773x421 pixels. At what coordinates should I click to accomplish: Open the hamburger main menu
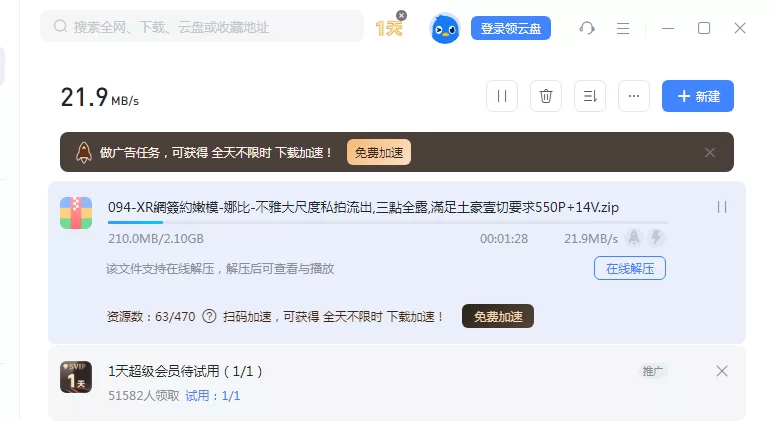coord(623,28)
